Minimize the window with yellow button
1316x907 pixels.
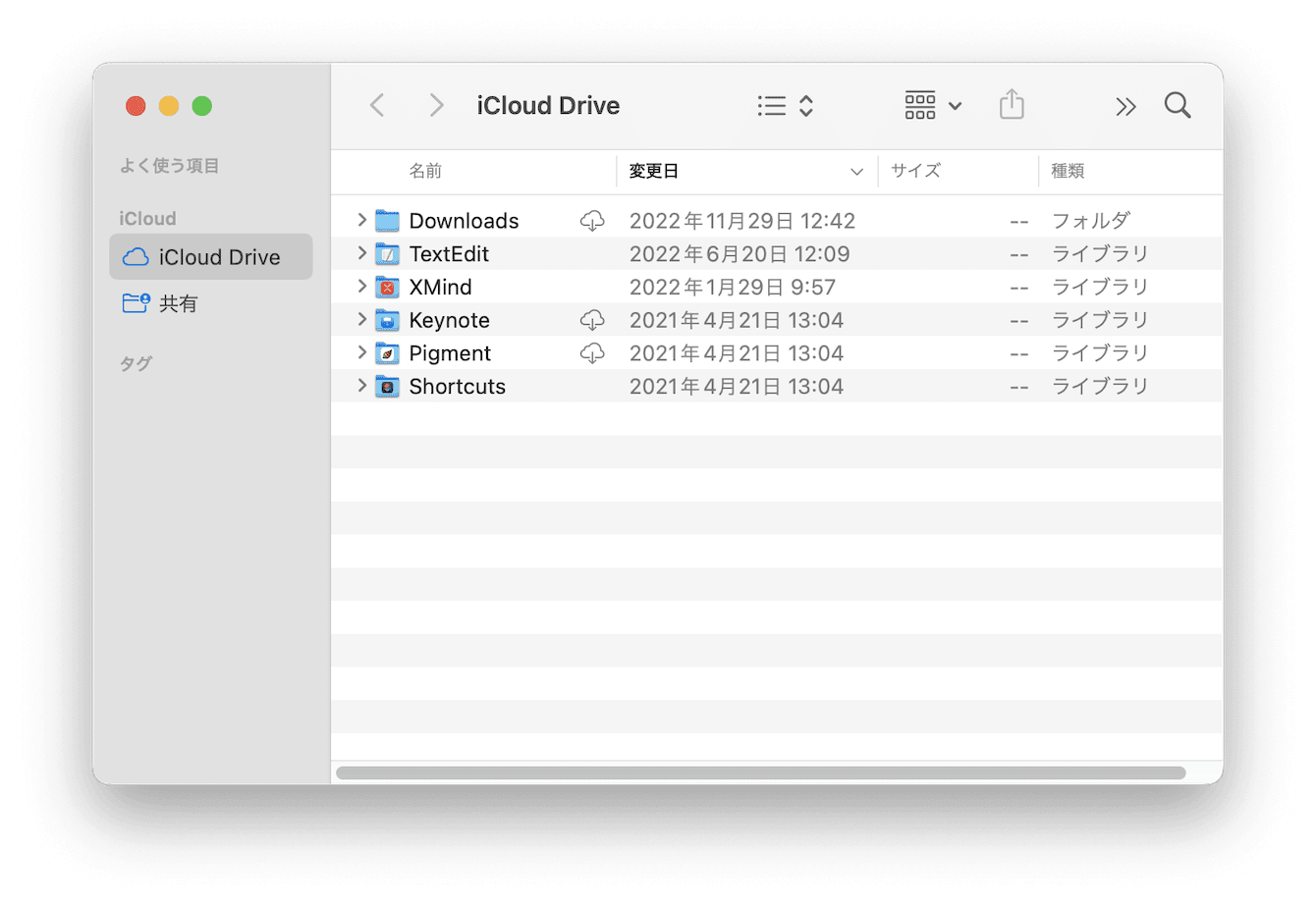pos(169,106)
